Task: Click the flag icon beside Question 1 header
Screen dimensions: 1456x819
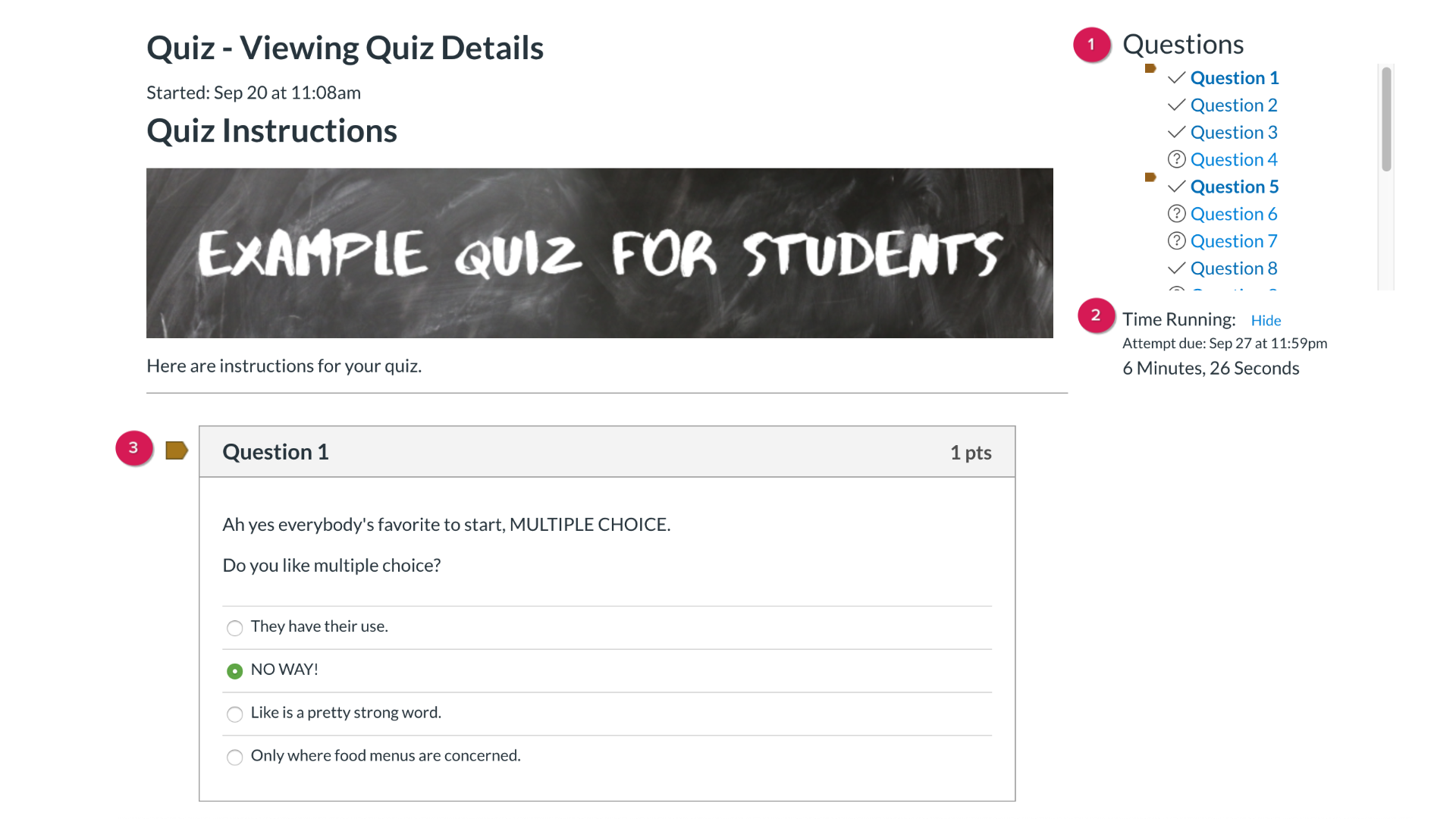Action: pos(176,450)
